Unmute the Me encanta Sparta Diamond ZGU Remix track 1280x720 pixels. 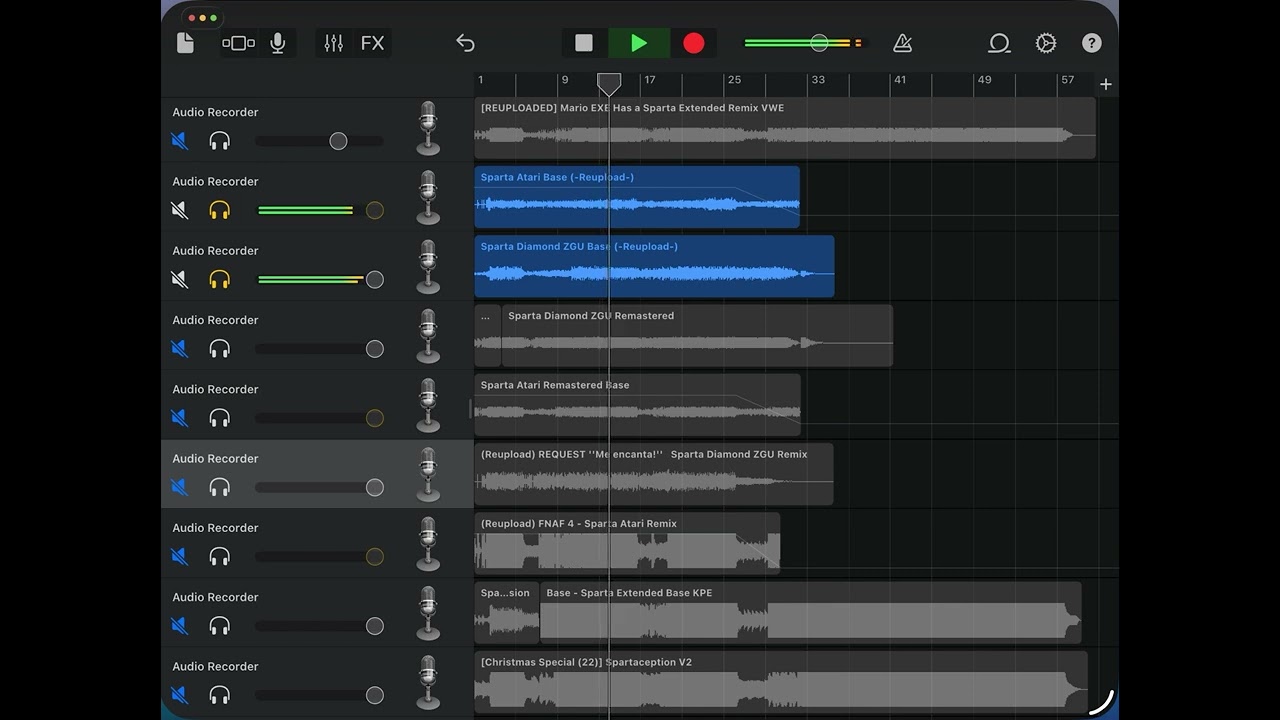[180, 487]
